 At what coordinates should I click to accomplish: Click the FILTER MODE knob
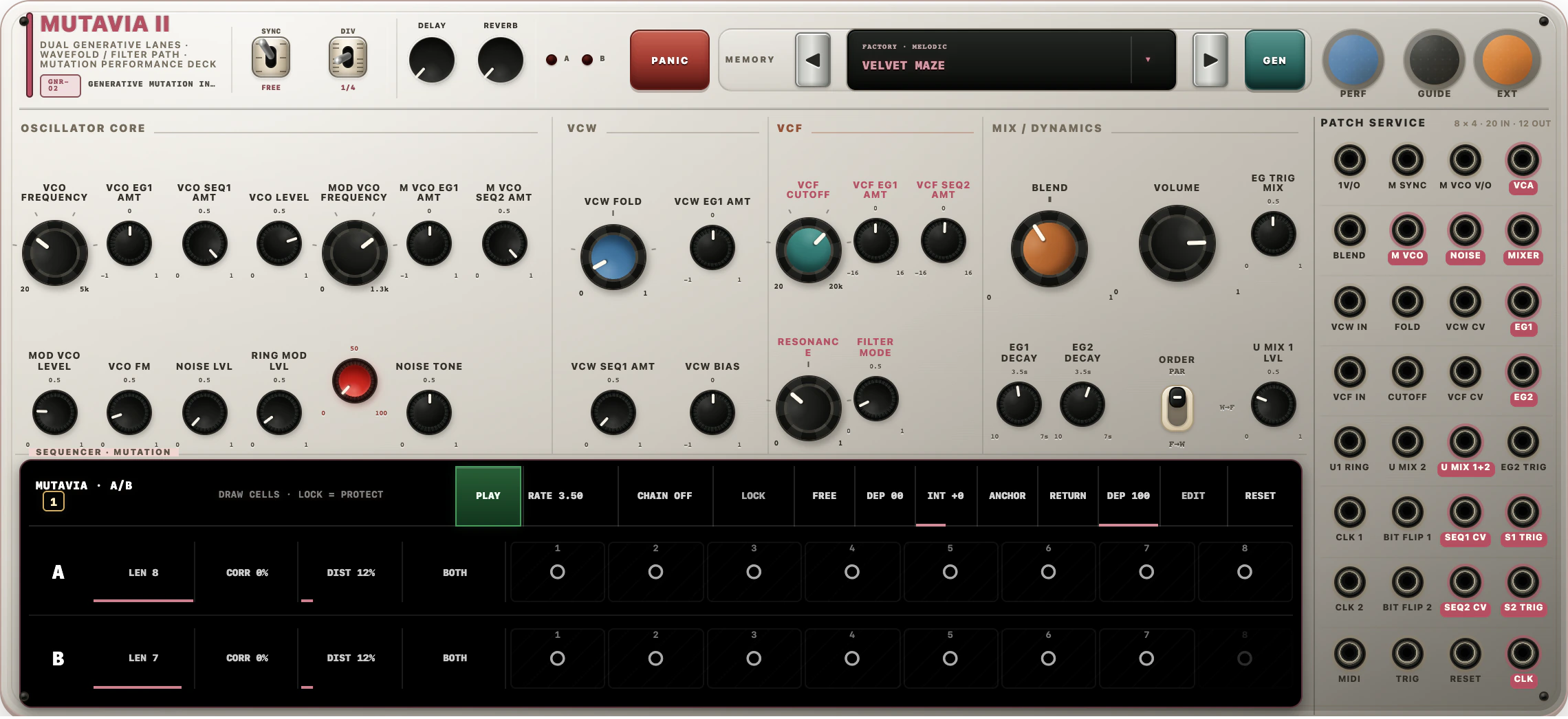pos(875,399)
